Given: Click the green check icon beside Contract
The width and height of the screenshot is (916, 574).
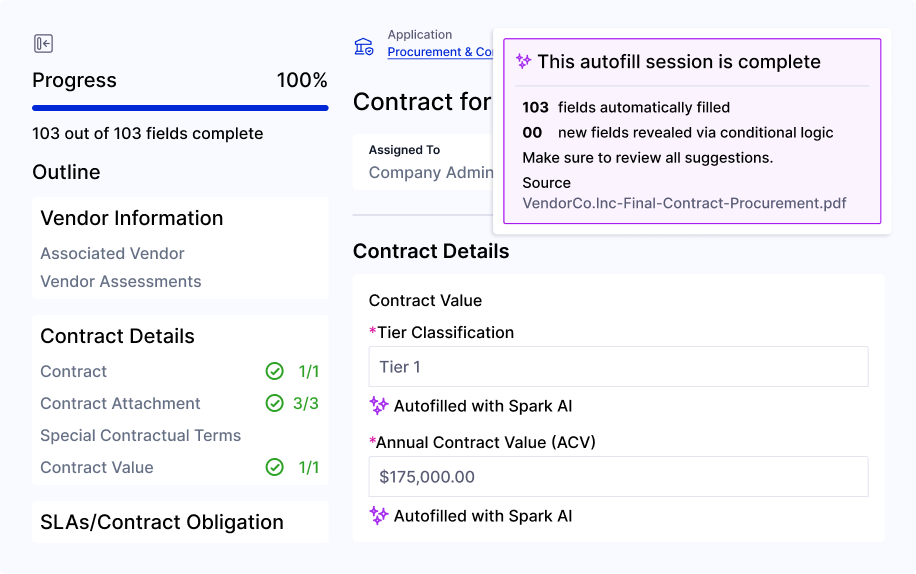Looking at the screenshot, I should (275, 371).
